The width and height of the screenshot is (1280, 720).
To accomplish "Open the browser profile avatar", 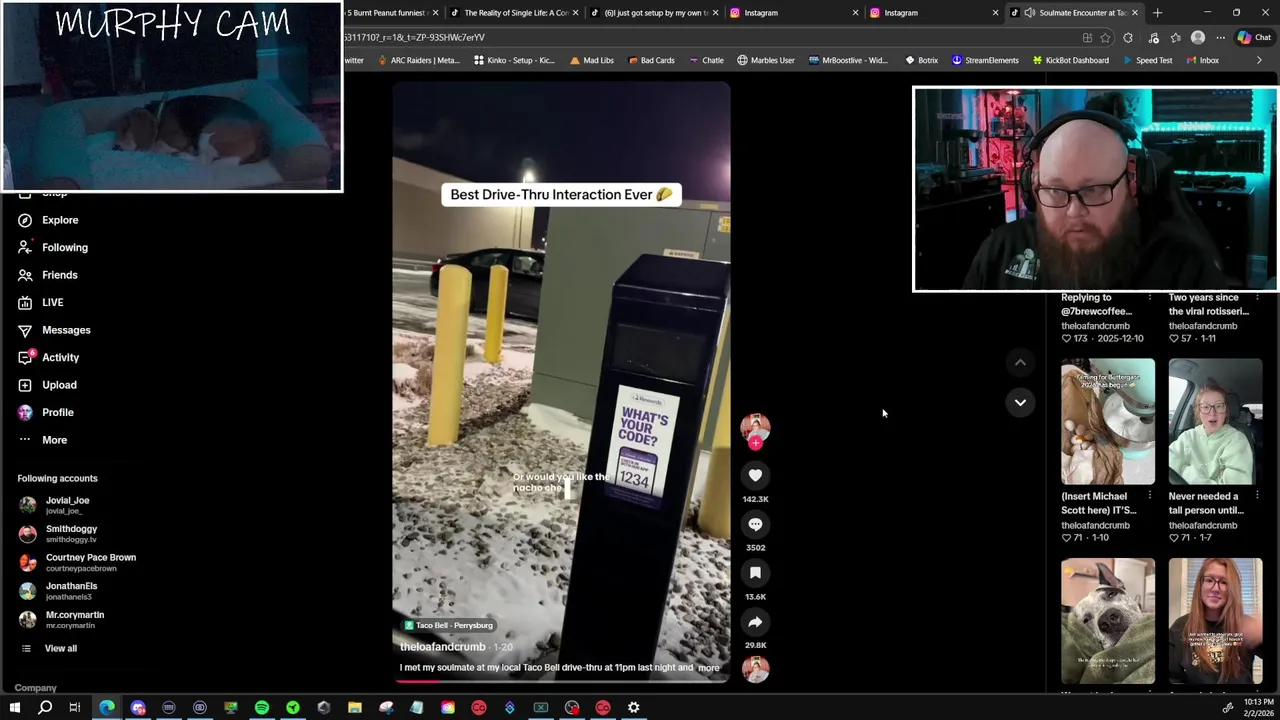I will click(1198, 38).
